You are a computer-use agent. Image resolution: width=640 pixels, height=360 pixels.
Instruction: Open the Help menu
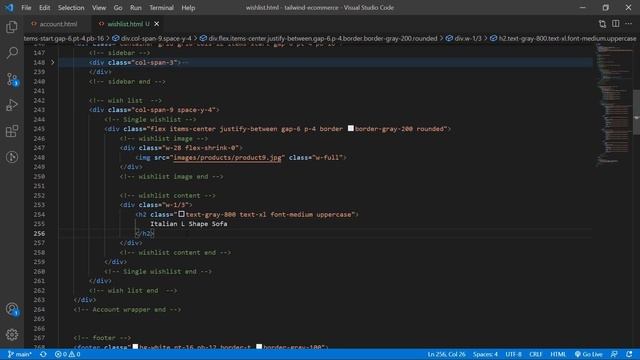click(x=188, y=8)
